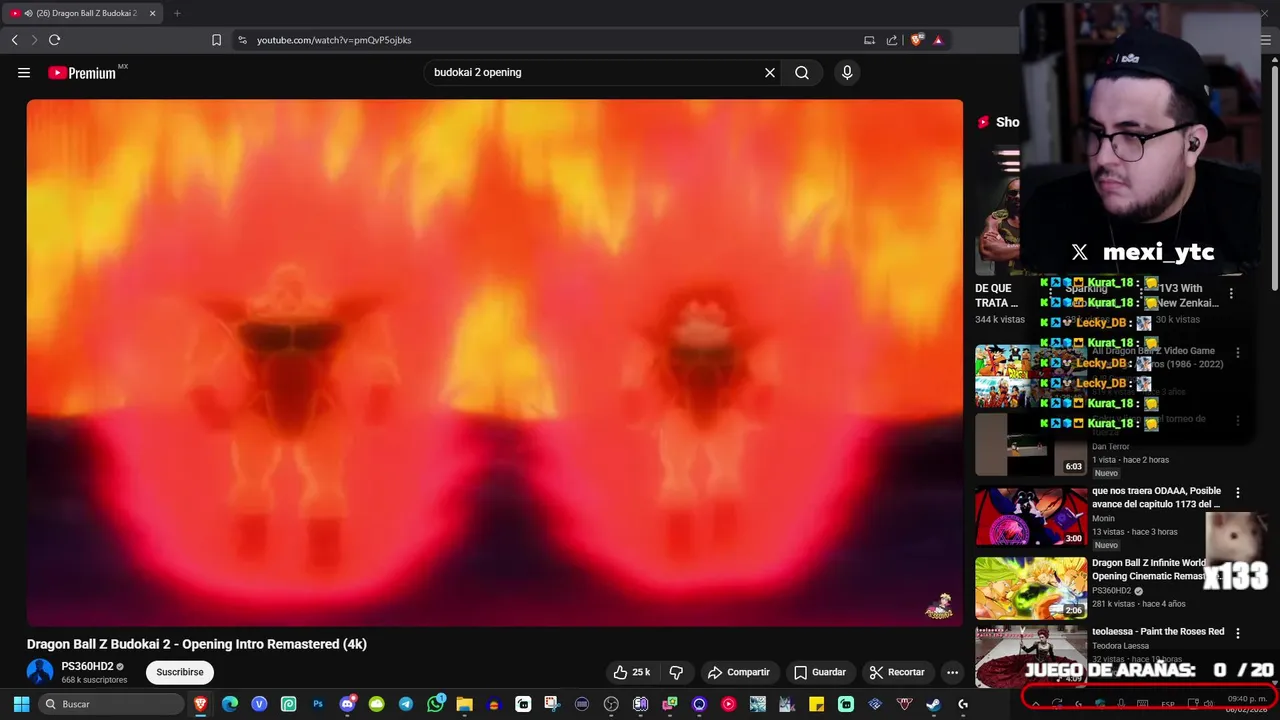Open options for Paint the Roses Red video
The image size is (1280, 720).
point(1238,633)
